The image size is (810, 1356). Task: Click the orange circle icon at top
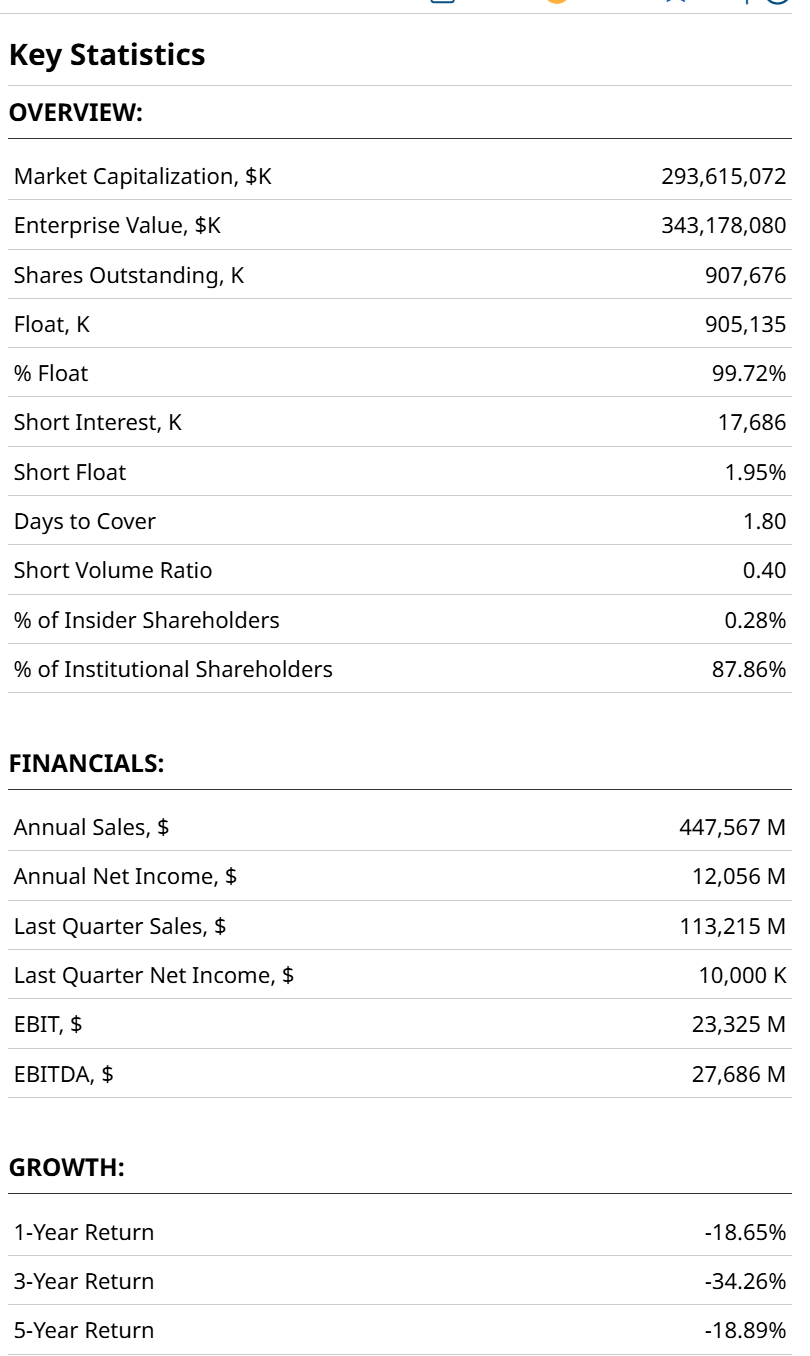pos(556,2)
